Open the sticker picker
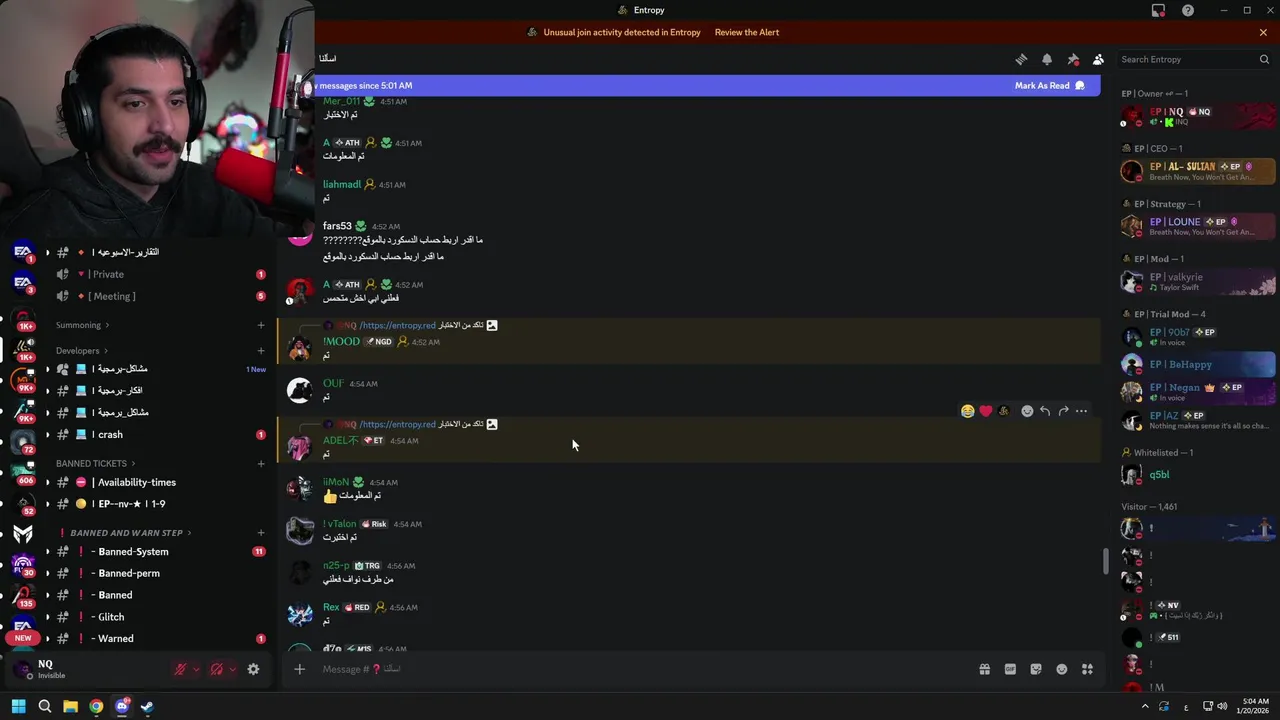This screenshot has height=720, width=1280. click(1036, 669)
